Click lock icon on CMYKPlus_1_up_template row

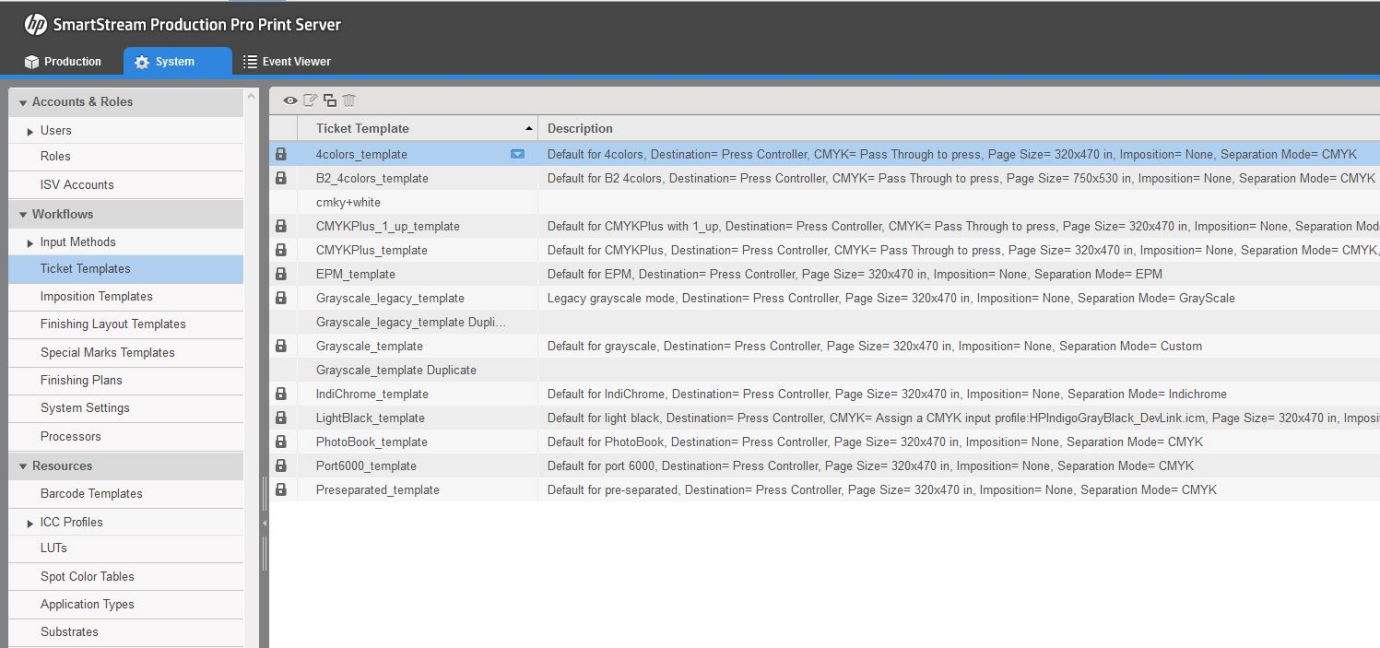pos(281,226)
